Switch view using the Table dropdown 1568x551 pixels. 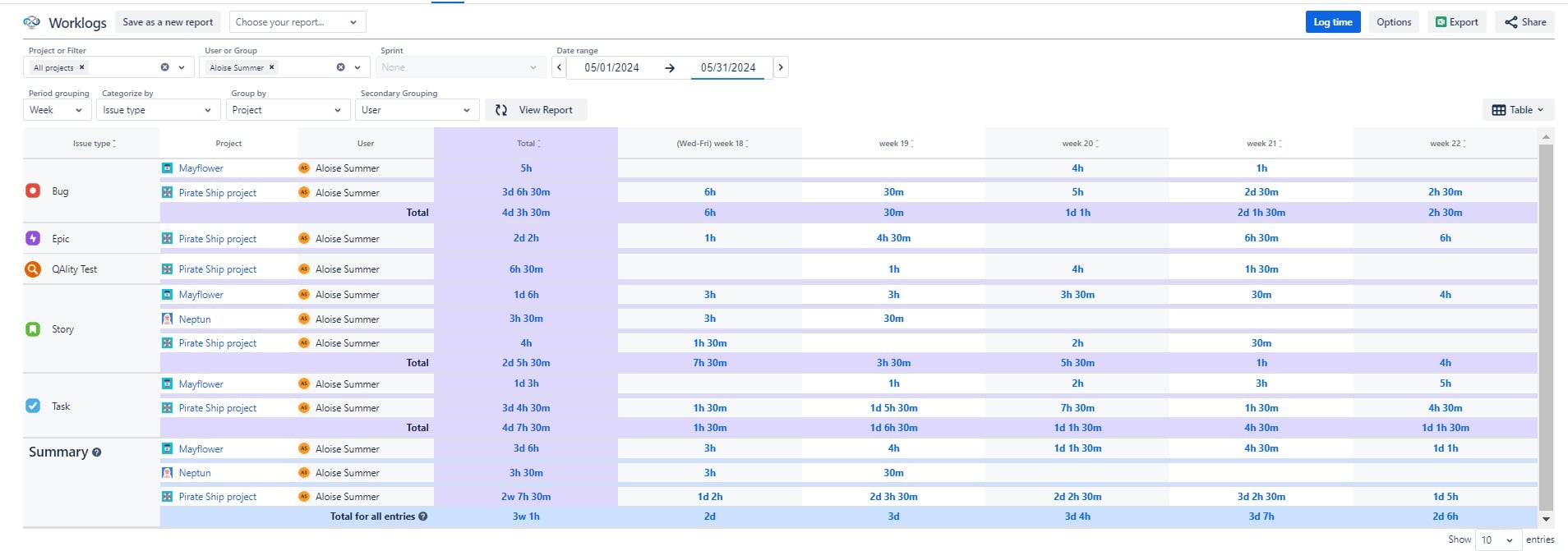(1518, 110)
